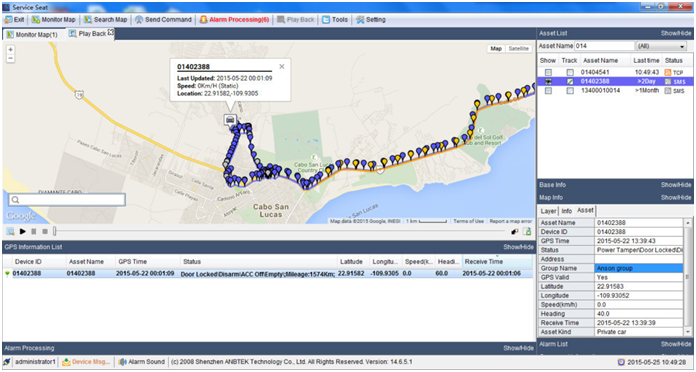The width and height of the screenshot is (696, 372).
Task: Open the (All) group dropdown
Action: [661, 46]
